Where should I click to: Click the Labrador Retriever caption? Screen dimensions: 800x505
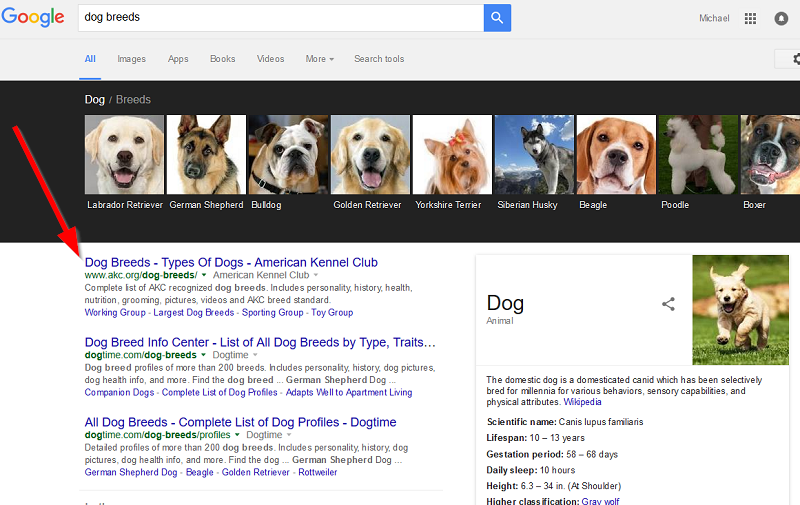[125, 205]
